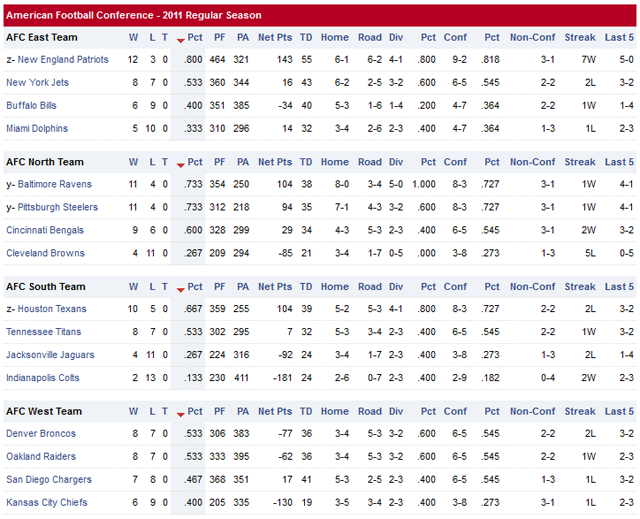Open the Baltimore Ravens team link
The image size is (640, 519).
click(54, 184)
